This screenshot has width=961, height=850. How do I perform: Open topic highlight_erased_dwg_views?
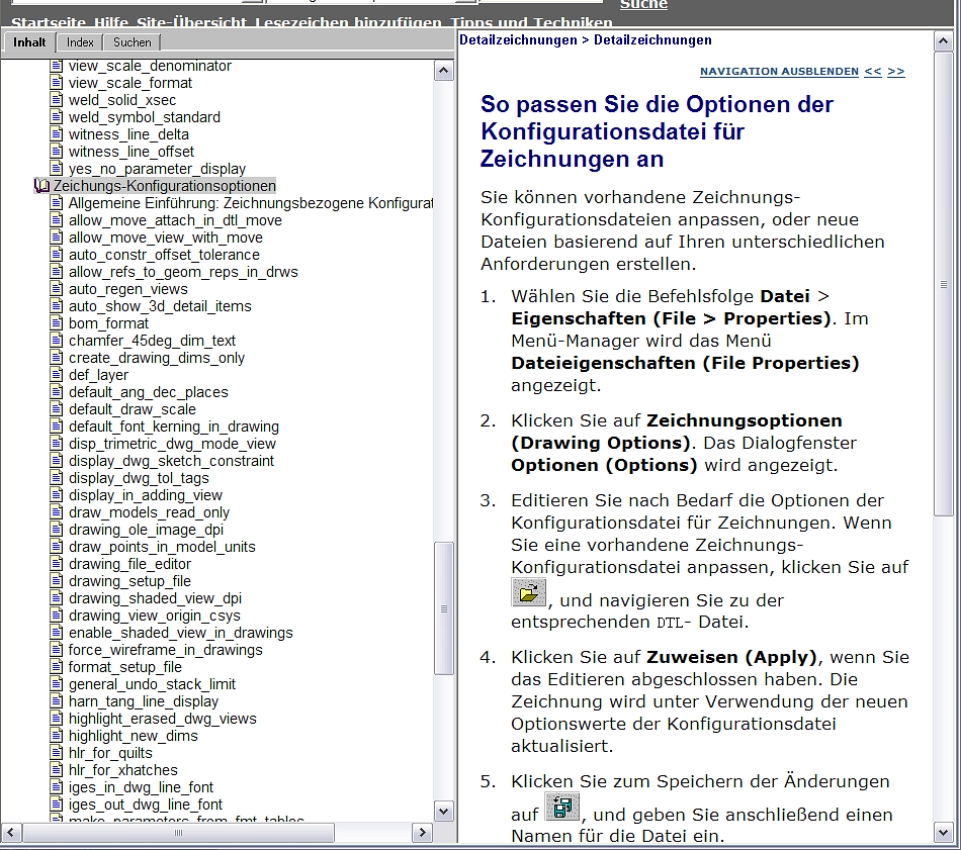coord(162,718)
